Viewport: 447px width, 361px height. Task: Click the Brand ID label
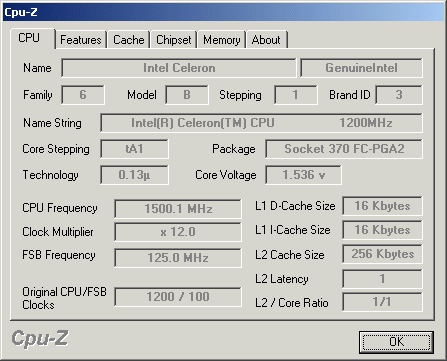[350, 95]
